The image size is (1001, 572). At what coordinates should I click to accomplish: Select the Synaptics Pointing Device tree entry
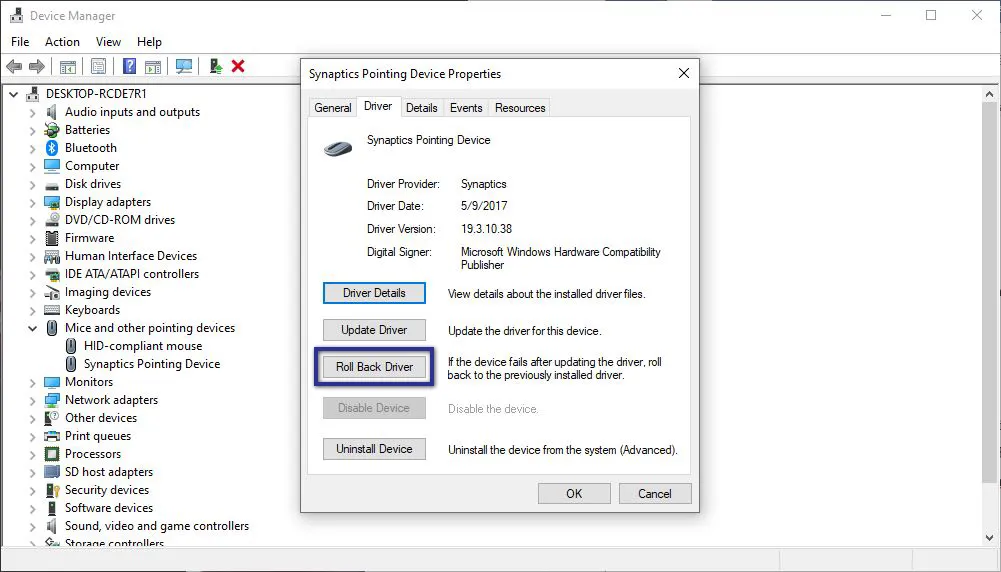click(152, 364)
